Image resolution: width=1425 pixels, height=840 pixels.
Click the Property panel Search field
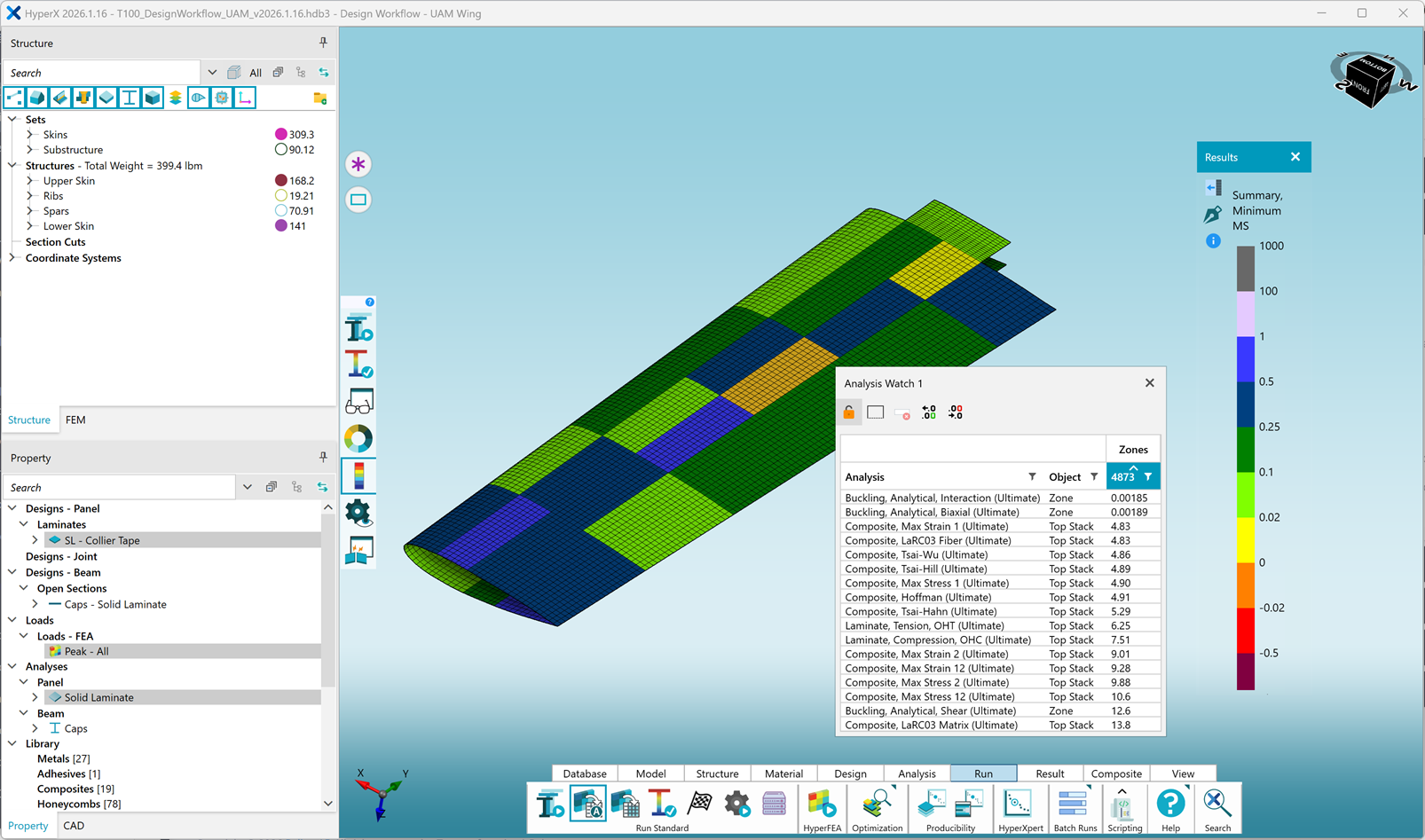120,487
